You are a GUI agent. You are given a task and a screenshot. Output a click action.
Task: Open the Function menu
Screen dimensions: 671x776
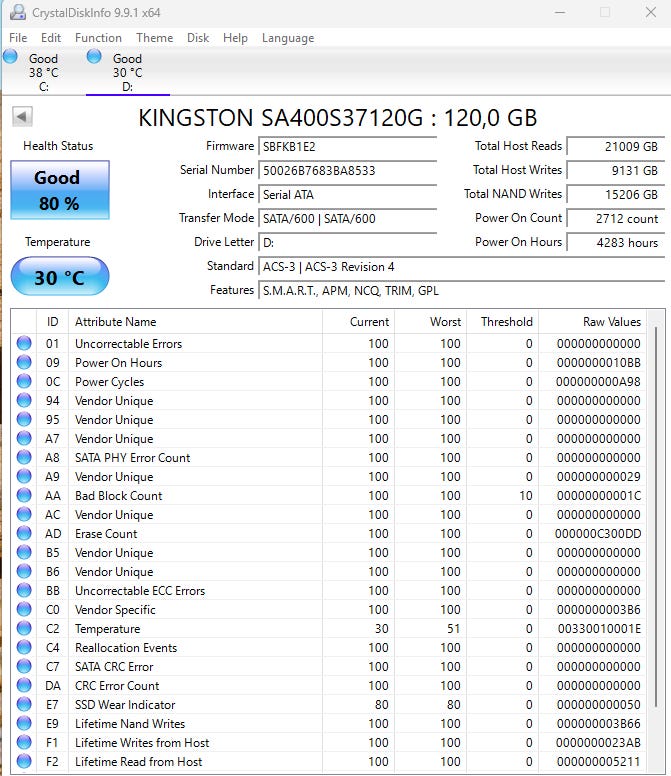click(98, 38)
